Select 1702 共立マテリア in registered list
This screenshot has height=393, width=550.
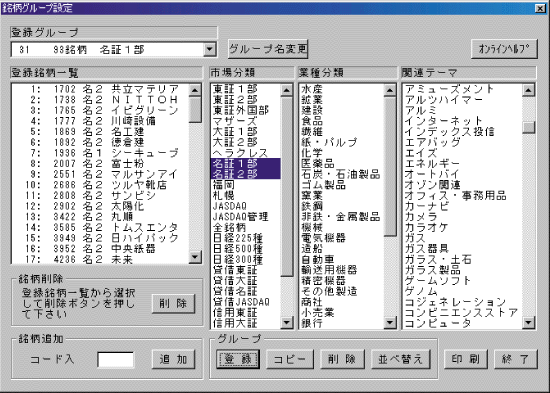click(100, 89)
